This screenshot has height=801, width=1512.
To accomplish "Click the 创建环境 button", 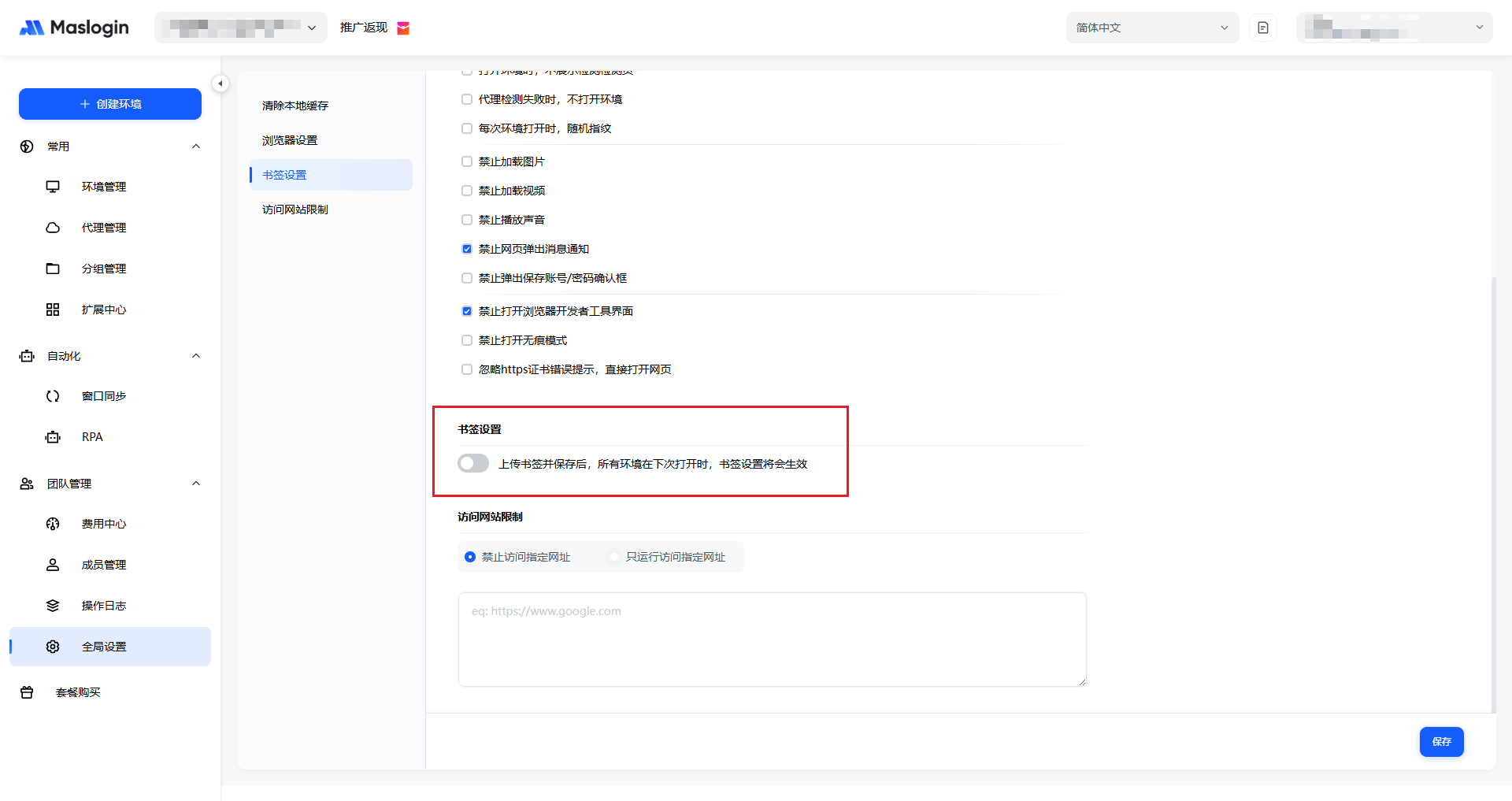I will 110,104.
